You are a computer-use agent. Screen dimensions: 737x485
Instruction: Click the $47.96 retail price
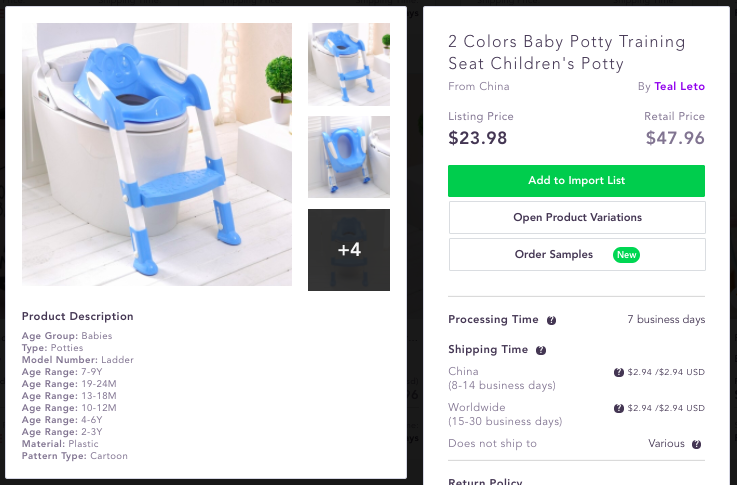[x=675, y=139]
